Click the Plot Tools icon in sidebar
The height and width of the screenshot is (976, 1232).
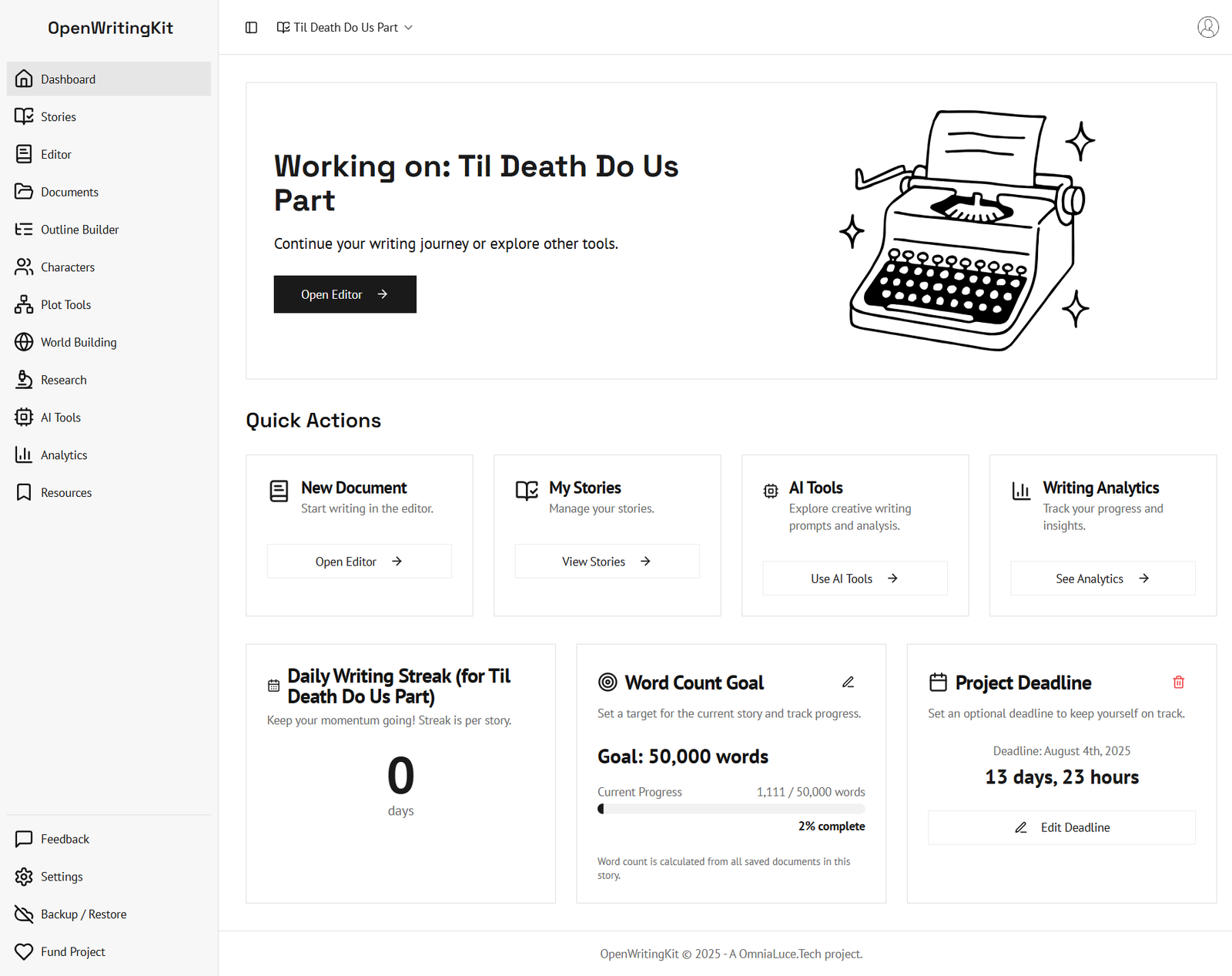click(24, 305)
